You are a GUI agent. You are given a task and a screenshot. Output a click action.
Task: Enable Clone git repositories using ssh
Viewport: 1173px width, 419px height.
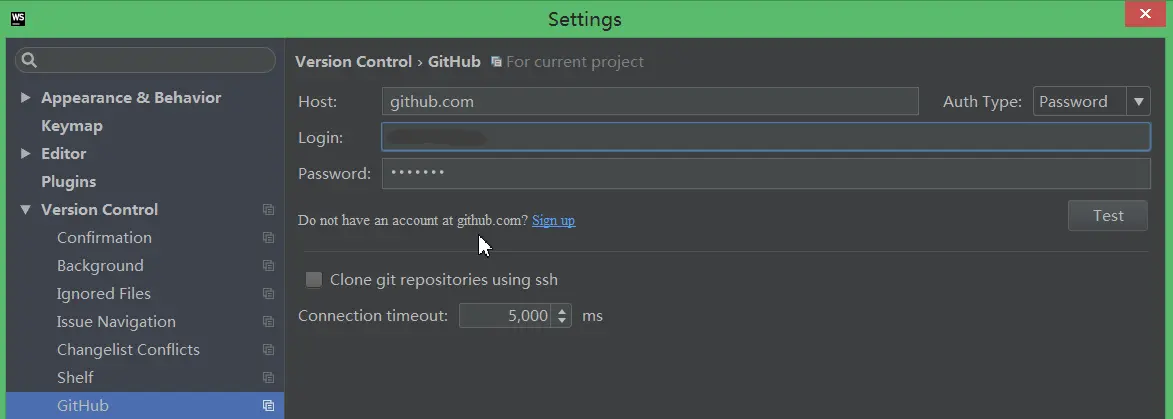click(x=314, y=280)
